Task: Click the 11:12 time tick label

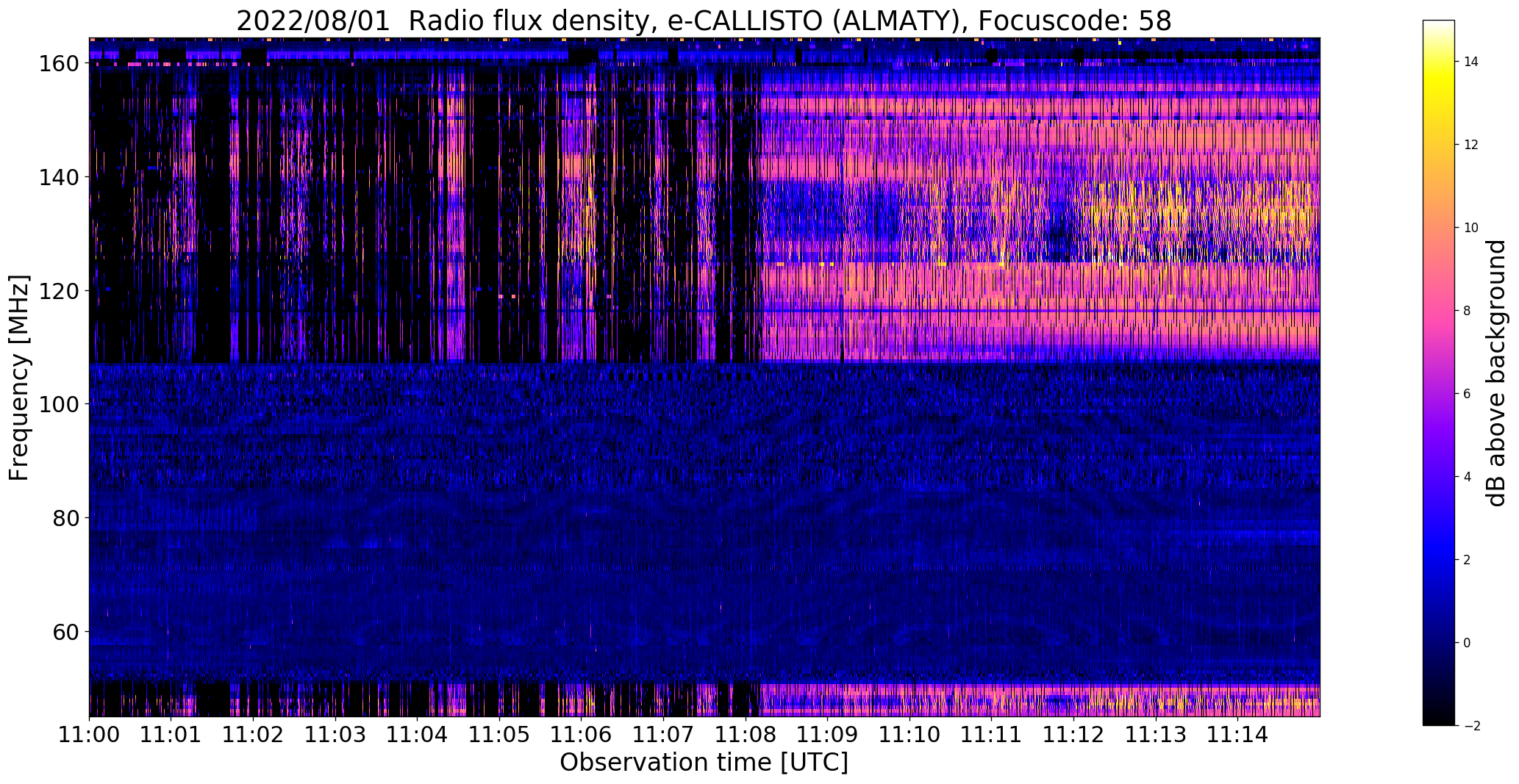Action: click(x=1074, y=733)
